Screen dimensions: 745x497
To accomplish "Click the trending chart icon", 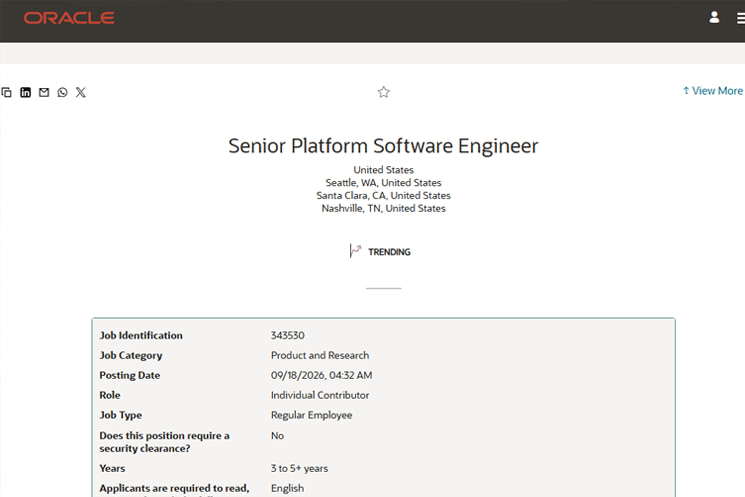I will point(355,251).
